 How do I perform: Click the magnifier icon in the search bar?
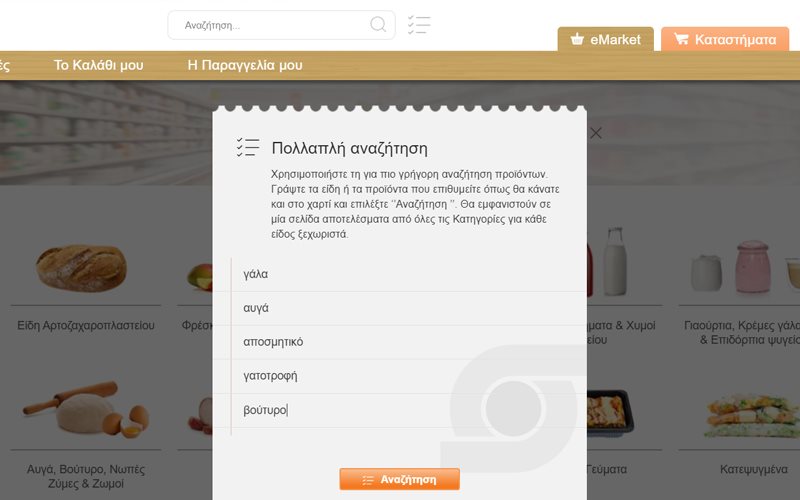click(x=378, y=24)
